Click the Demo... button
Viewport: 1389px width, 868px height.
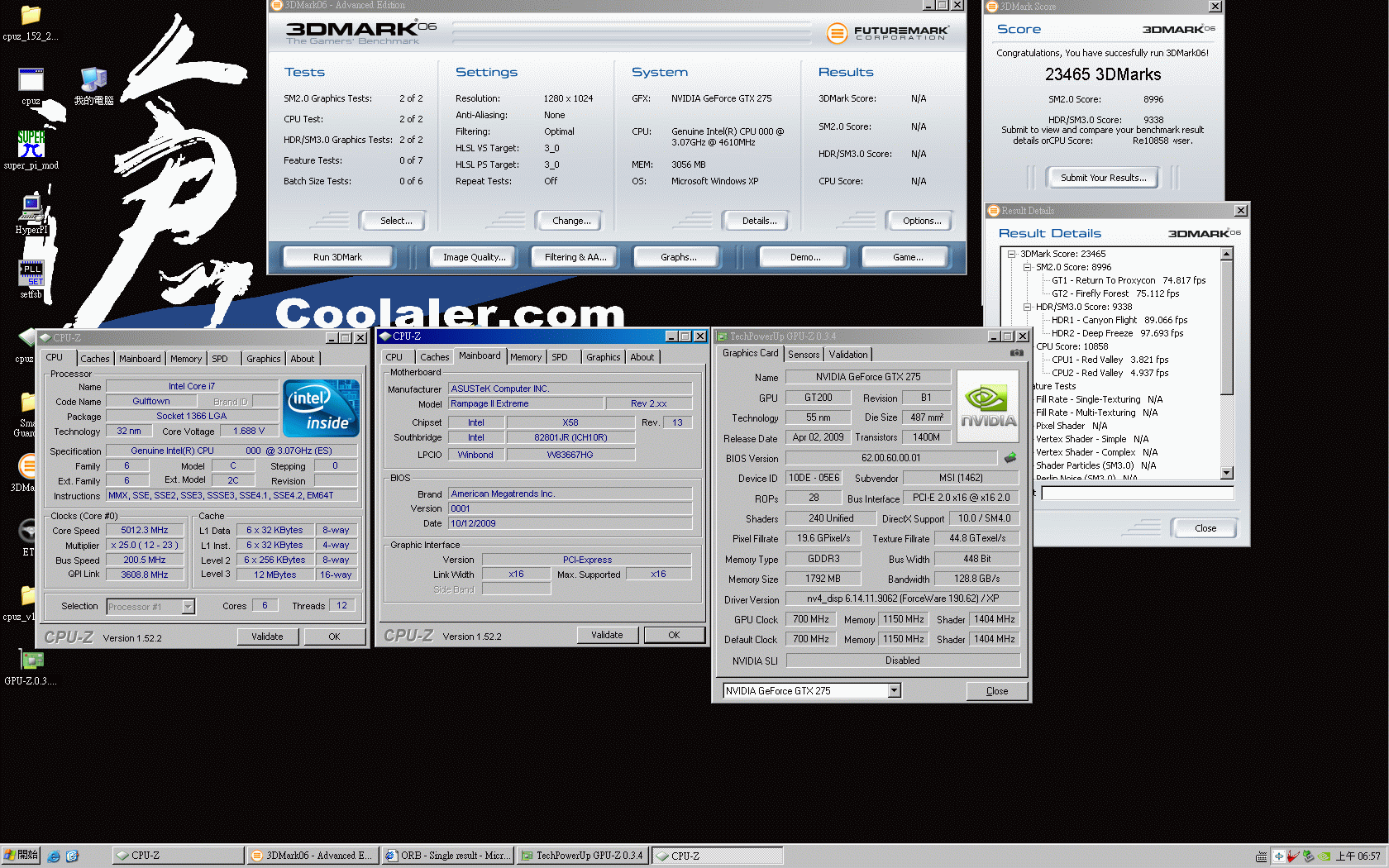point(804,257)
